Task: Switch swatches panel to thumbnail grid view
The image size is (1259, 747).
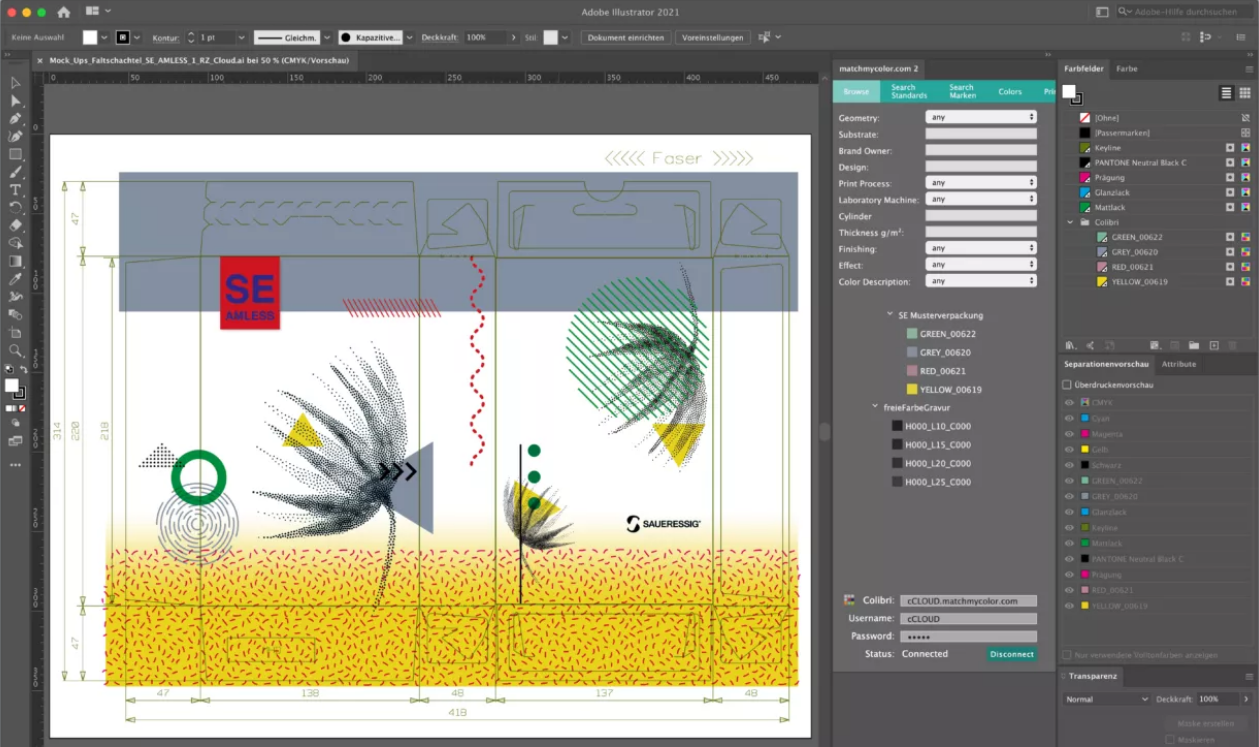Action: tap(1245, 93)
